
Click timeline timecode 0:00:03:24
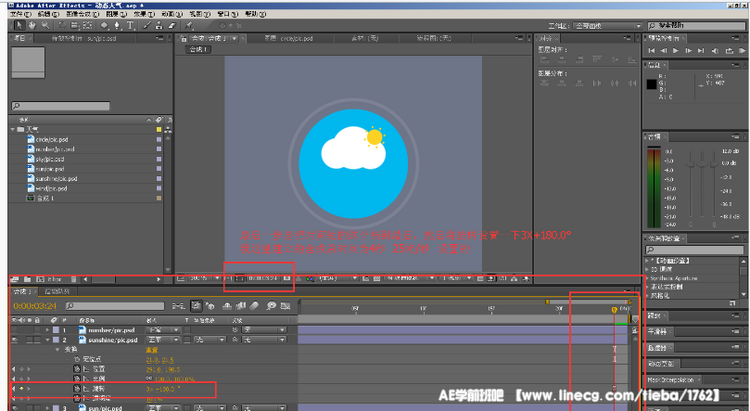(x=35, y=306)
